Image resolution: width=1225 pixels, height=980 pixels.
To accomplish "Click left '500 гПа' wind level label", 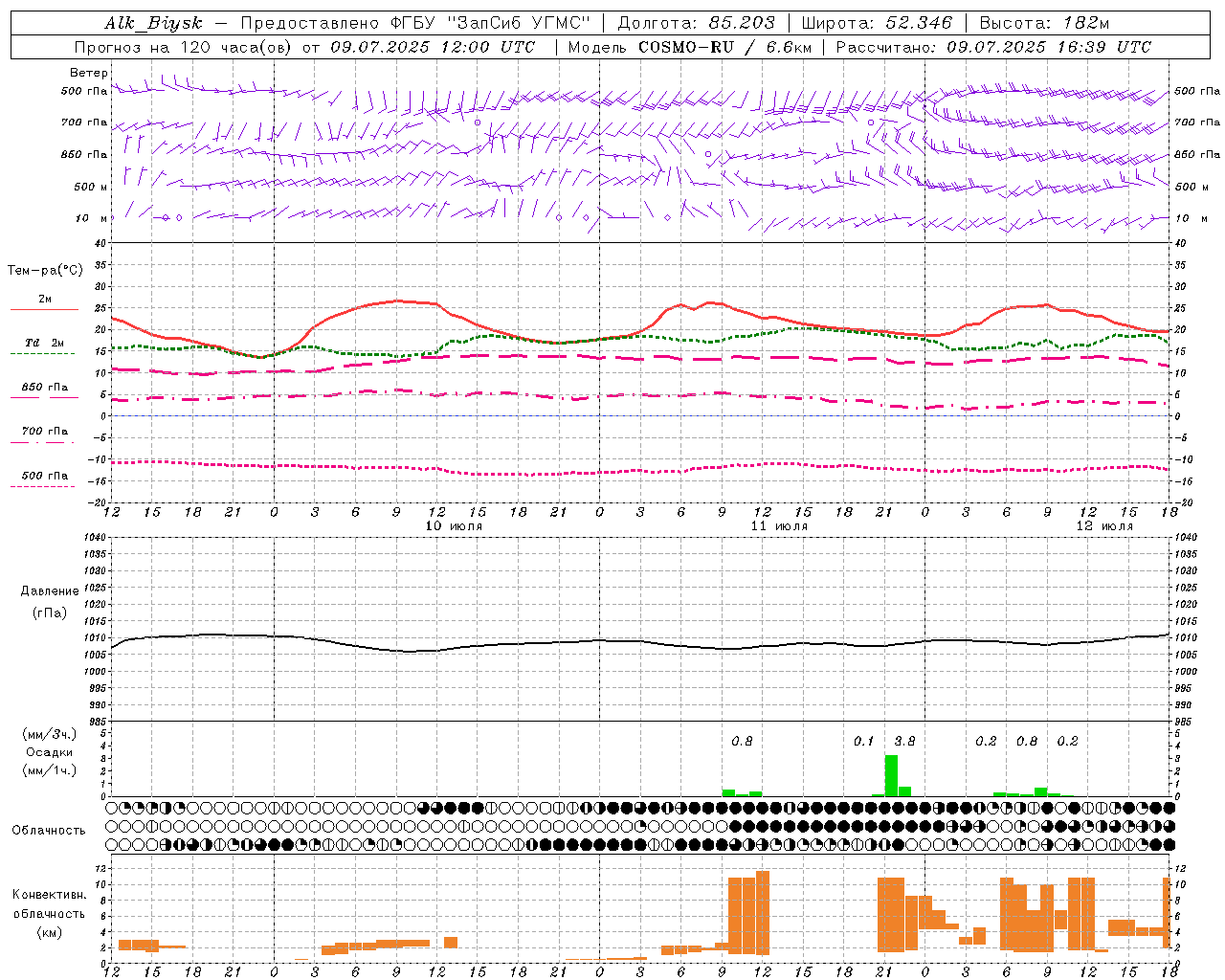I will (x=84, y=91).
